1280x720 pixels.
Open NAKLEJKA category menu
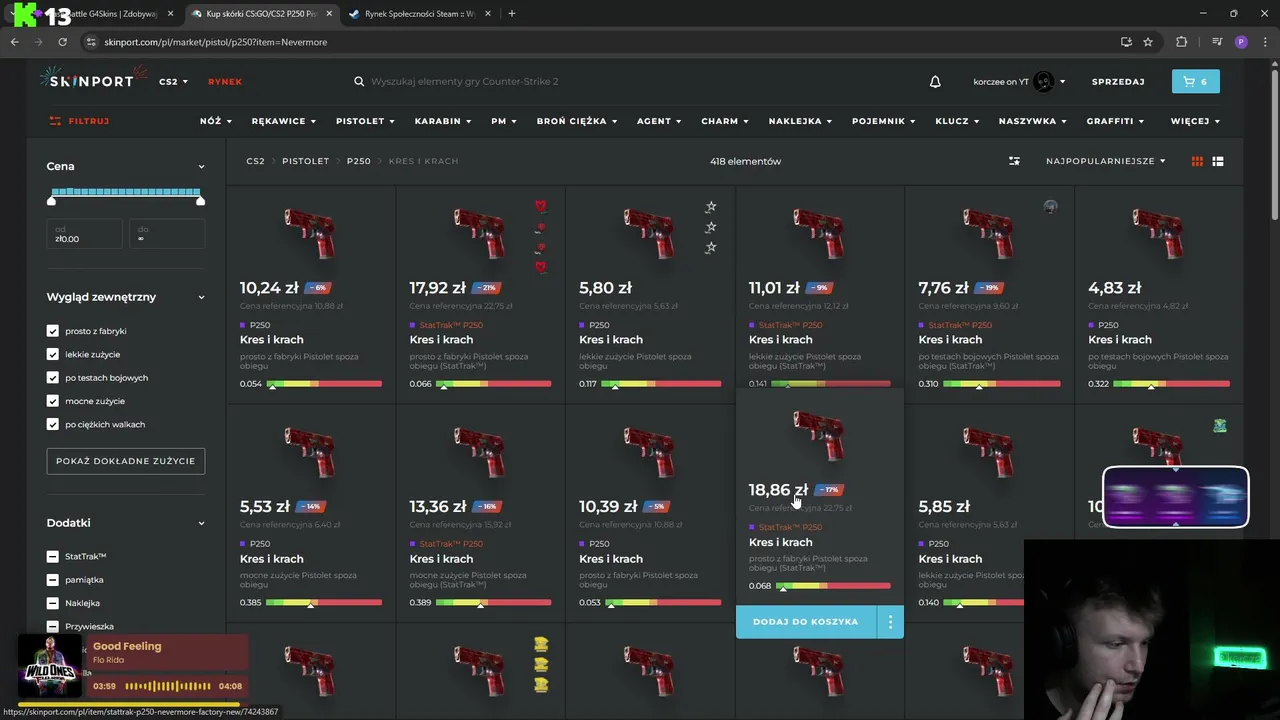click(800, 121)
